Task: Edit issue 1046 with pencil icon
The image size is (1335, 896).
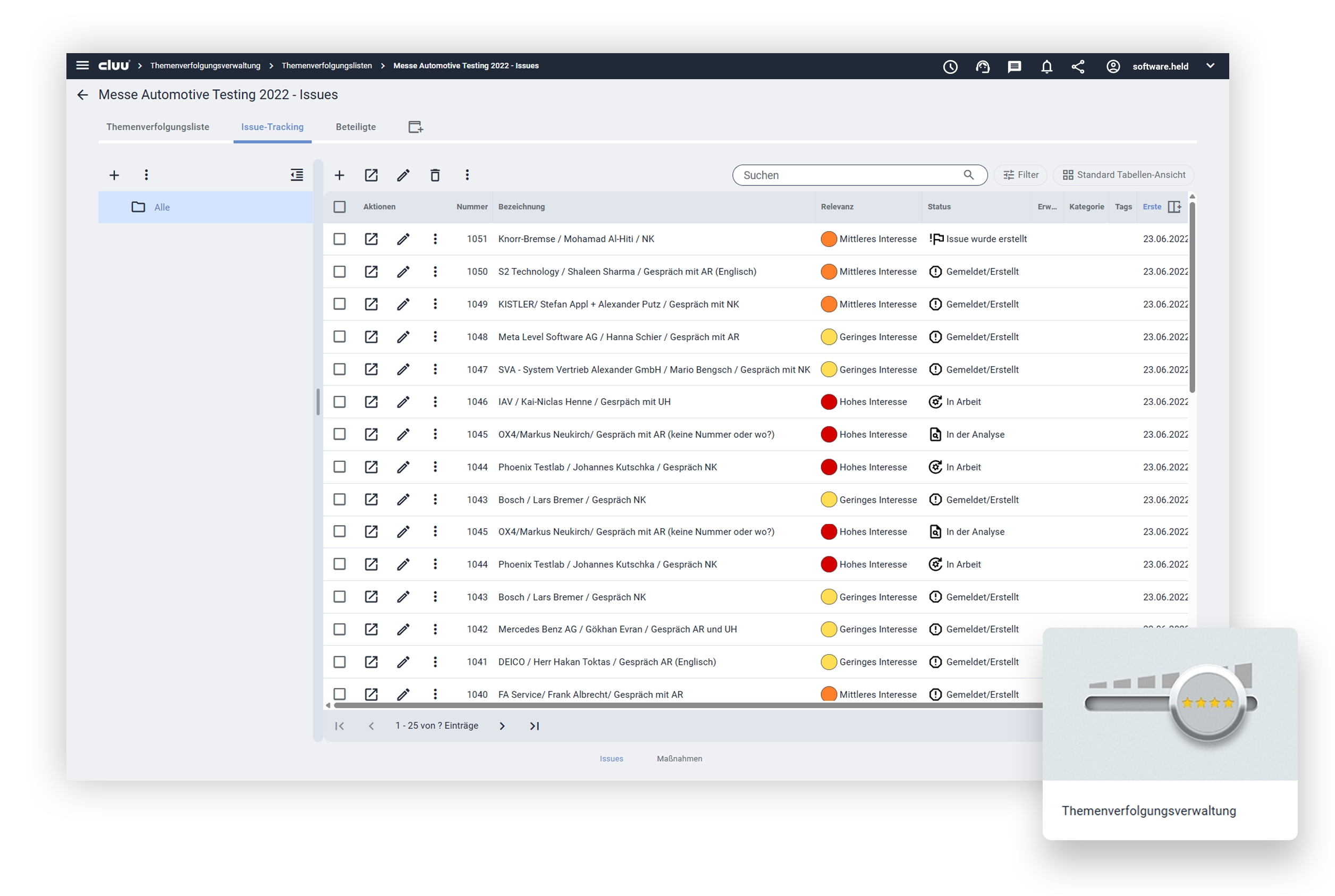Action: click(x=403, y=402)
